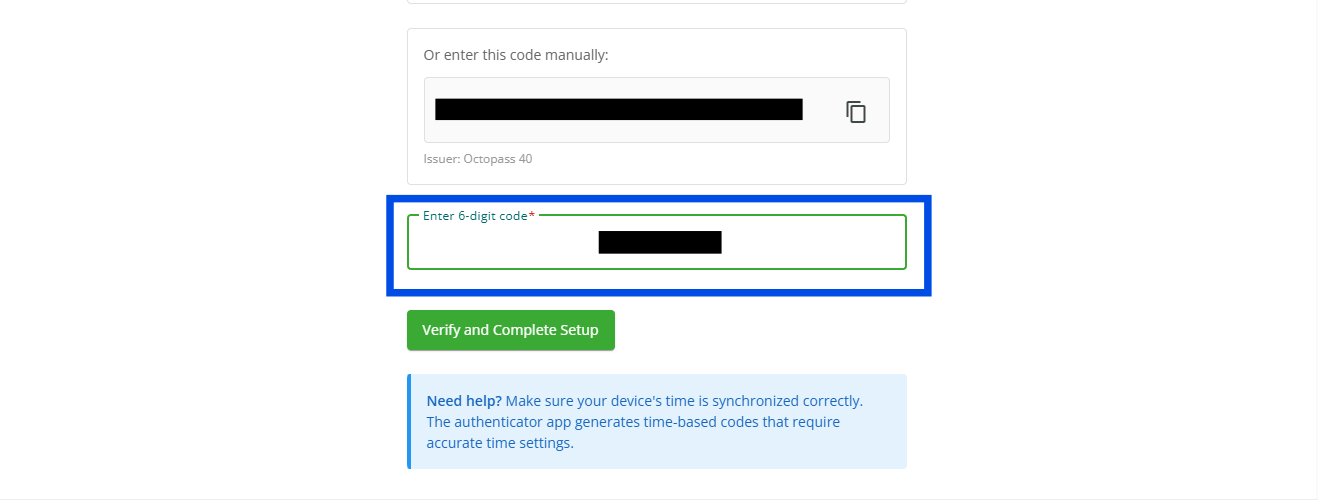The image size is (1318, 501).
Task: Click Verify and Complete Setup
Action: [x=511, y=330]
